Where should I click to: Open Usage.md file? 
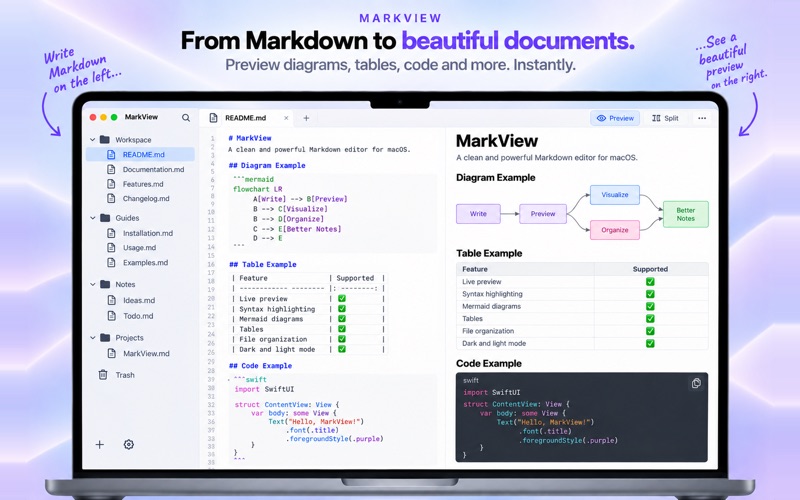click(140, 247)
